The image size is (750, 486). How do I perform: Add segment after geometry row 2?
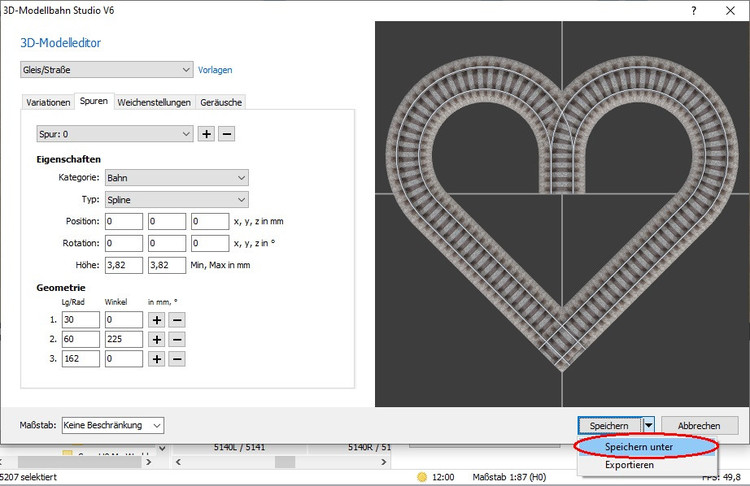(157, 340)
